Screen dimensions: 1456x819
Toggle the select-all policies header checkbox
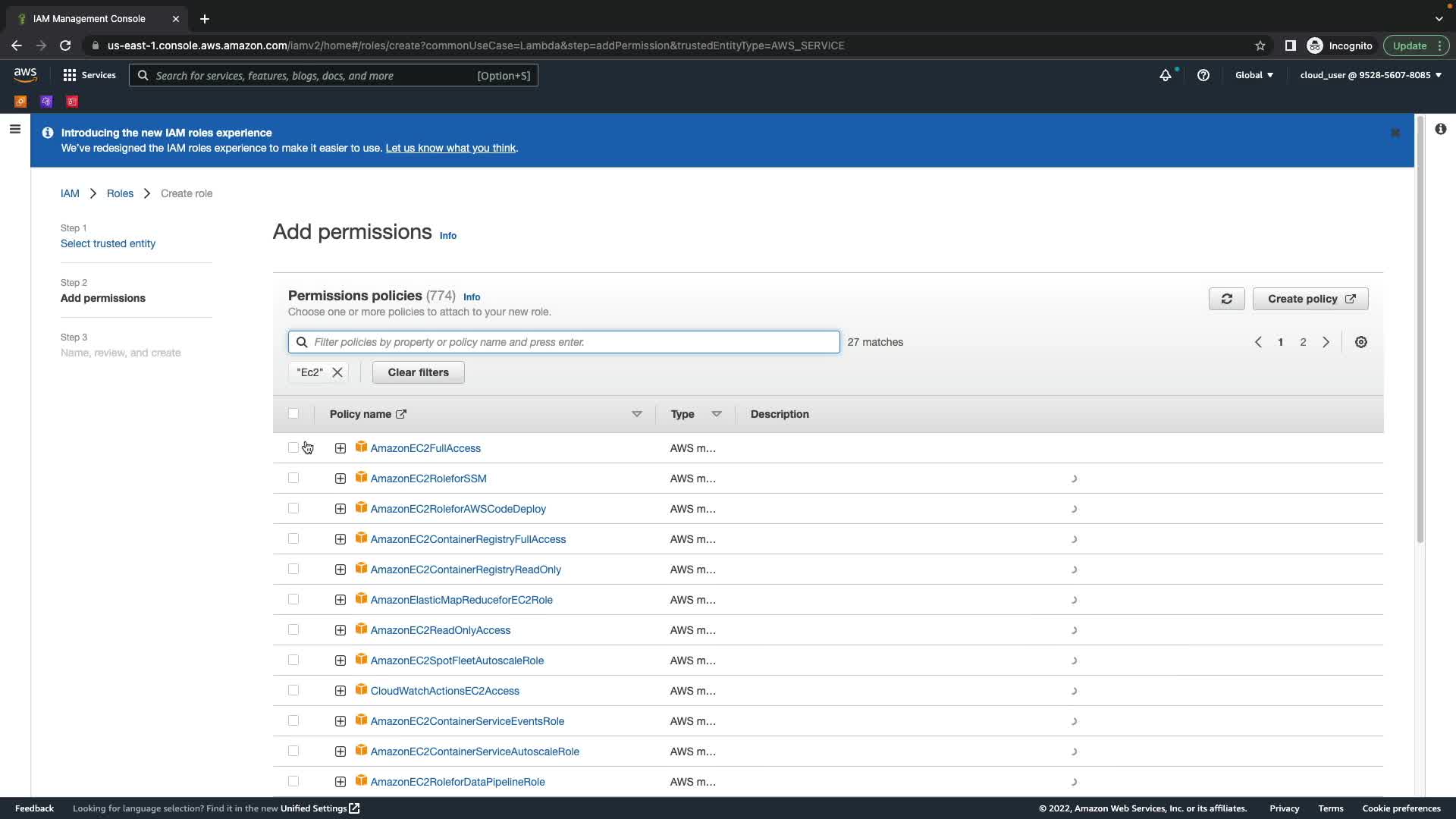(x=293, y=413)
